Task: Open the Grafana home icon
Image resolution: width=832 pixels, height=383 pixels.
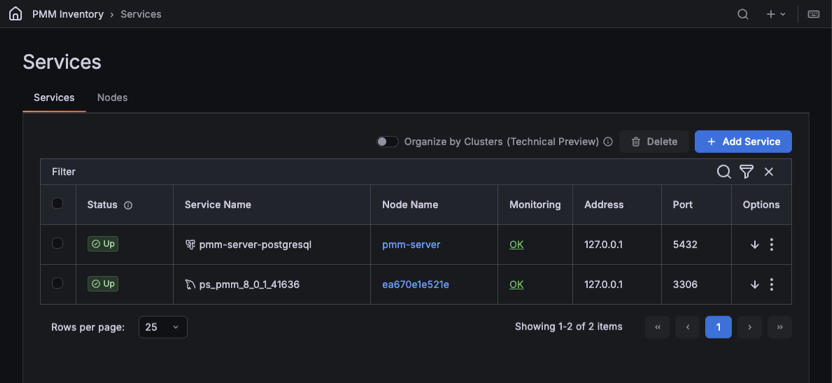Action: coord(15,14)
